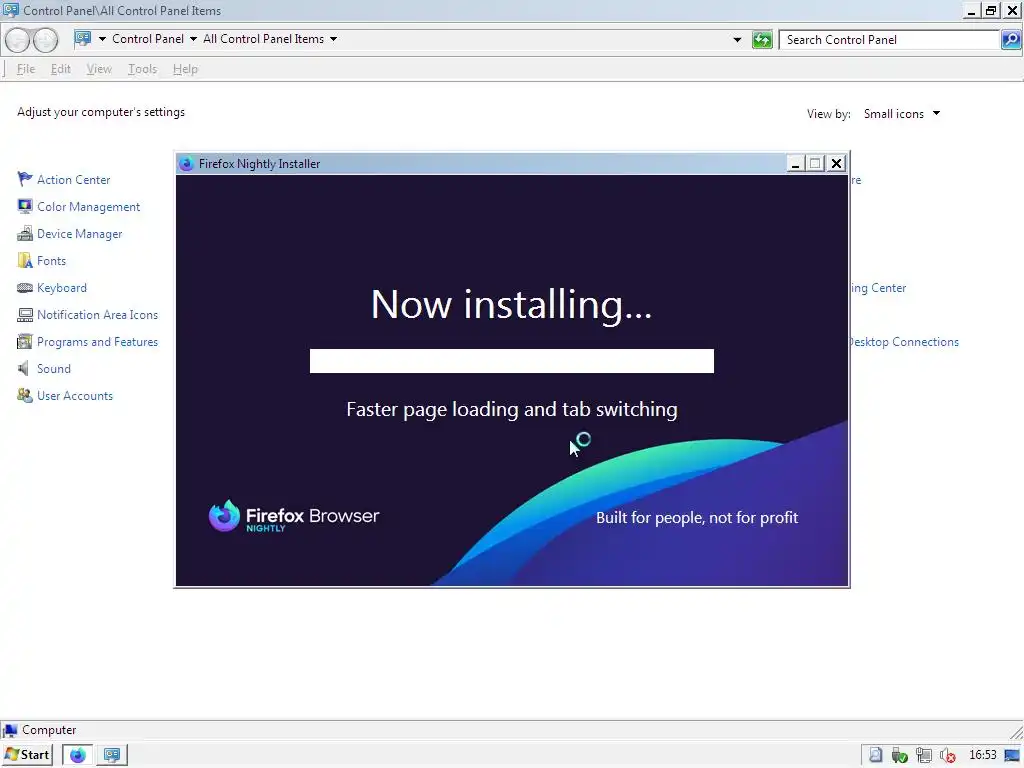Open Fonts in Control Panel
Screen dimensions: 1024x768
point(52,261)
